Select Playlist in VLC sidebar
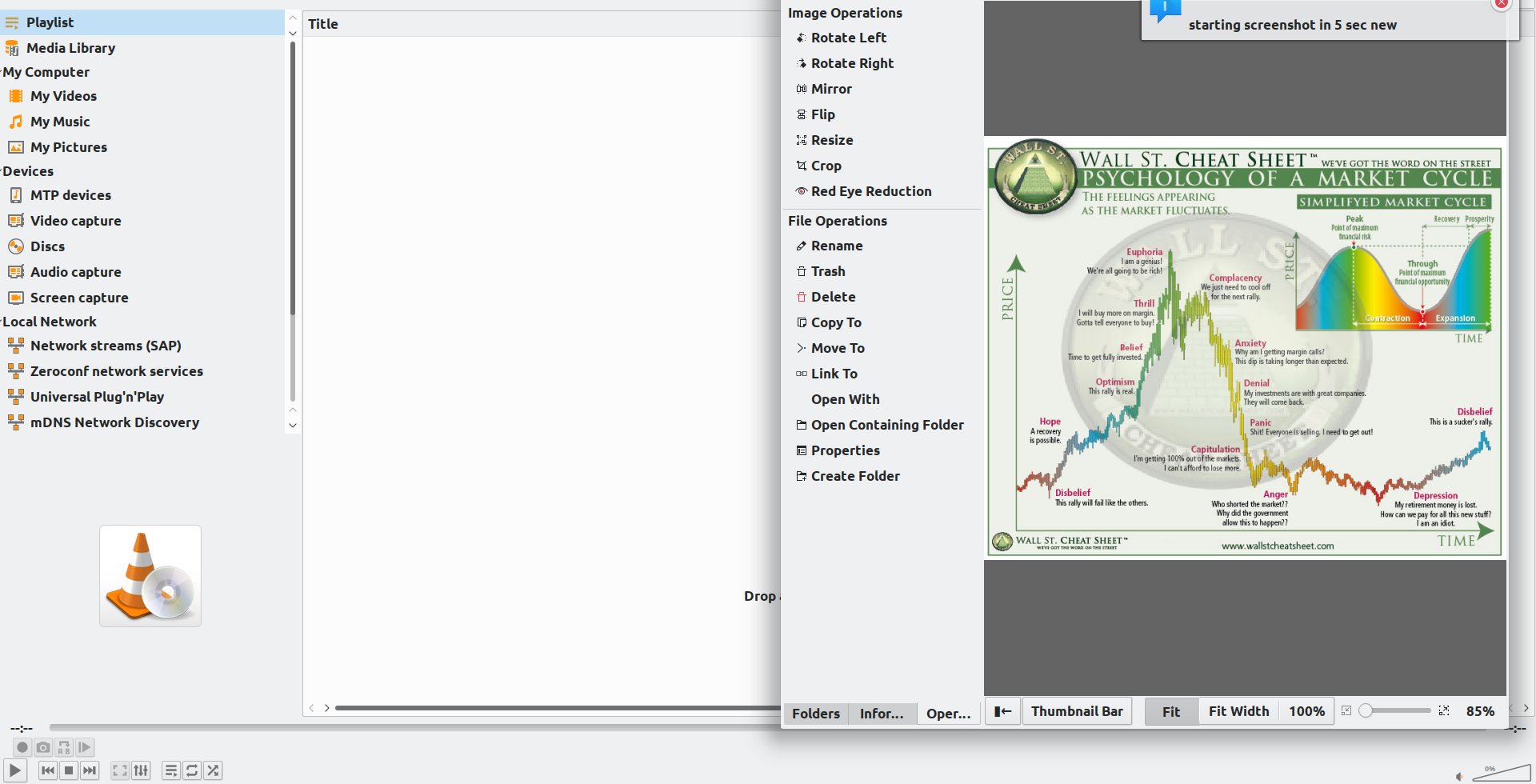Viewport: 1536px width, 784px height. [142, 22]
